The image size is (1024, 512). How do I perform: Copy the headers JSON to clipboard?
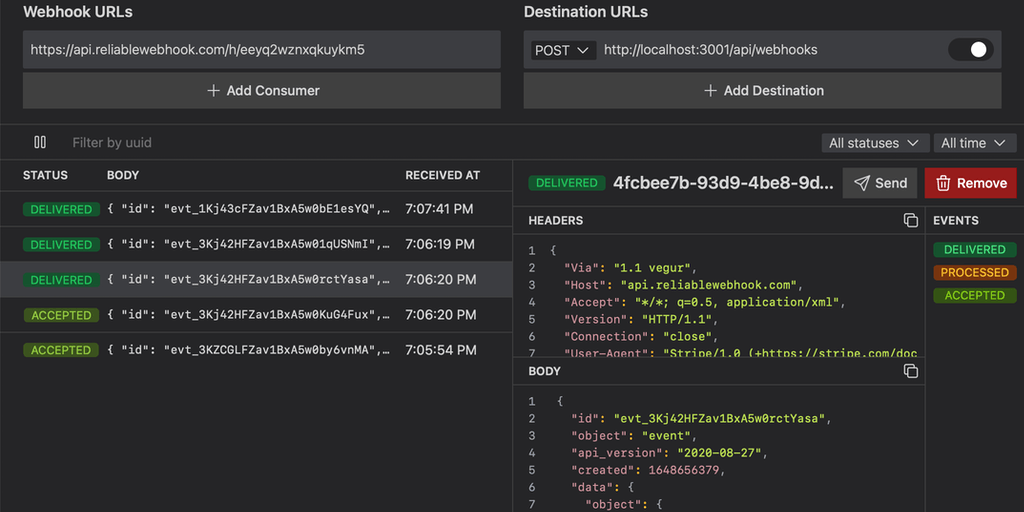(x=910, y=220)
